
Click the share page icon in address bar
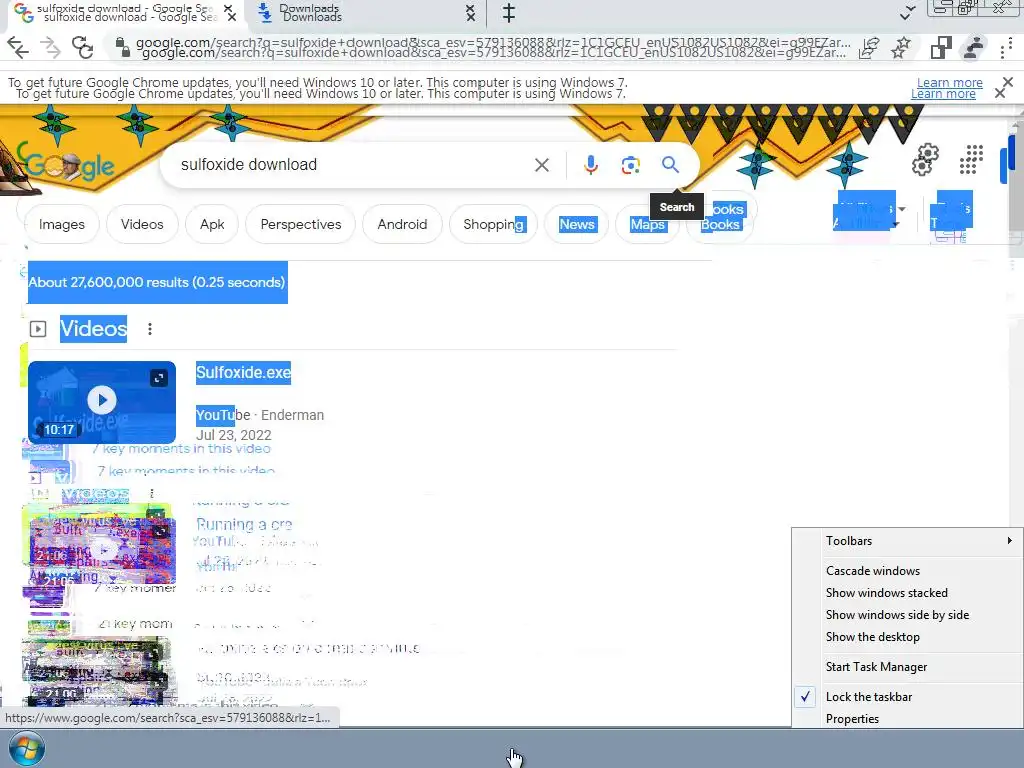(869, 48)
